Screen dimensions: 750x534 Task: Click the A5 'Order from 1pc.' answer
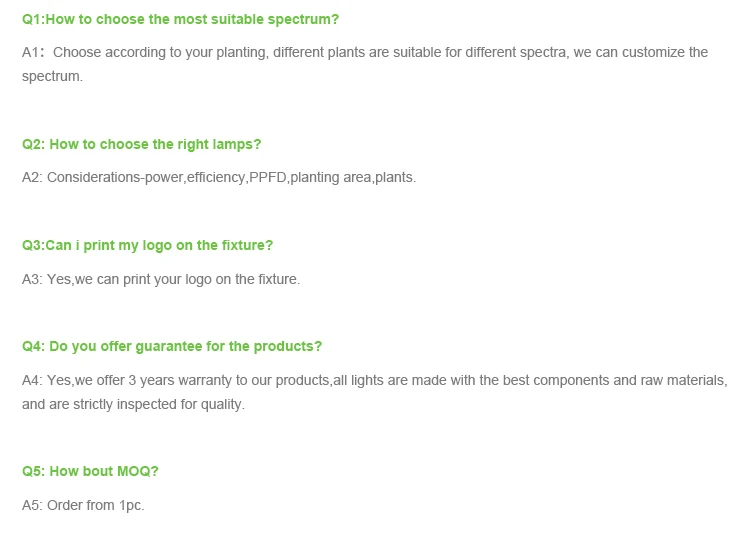pos(83,505)
